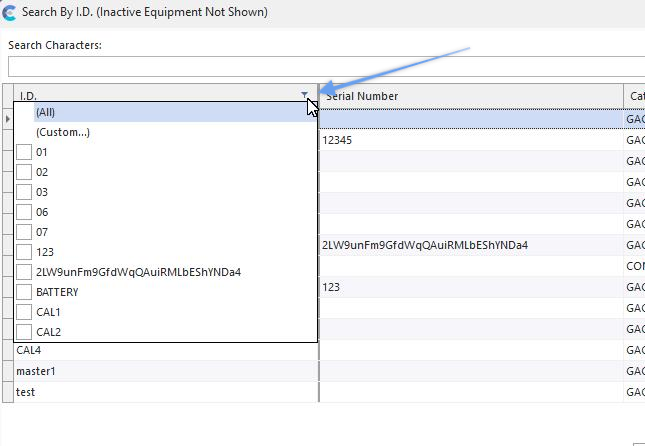Check the 01 filter checkbox
The height and width of the screenshot is (446, 645).
pos(24,152)
